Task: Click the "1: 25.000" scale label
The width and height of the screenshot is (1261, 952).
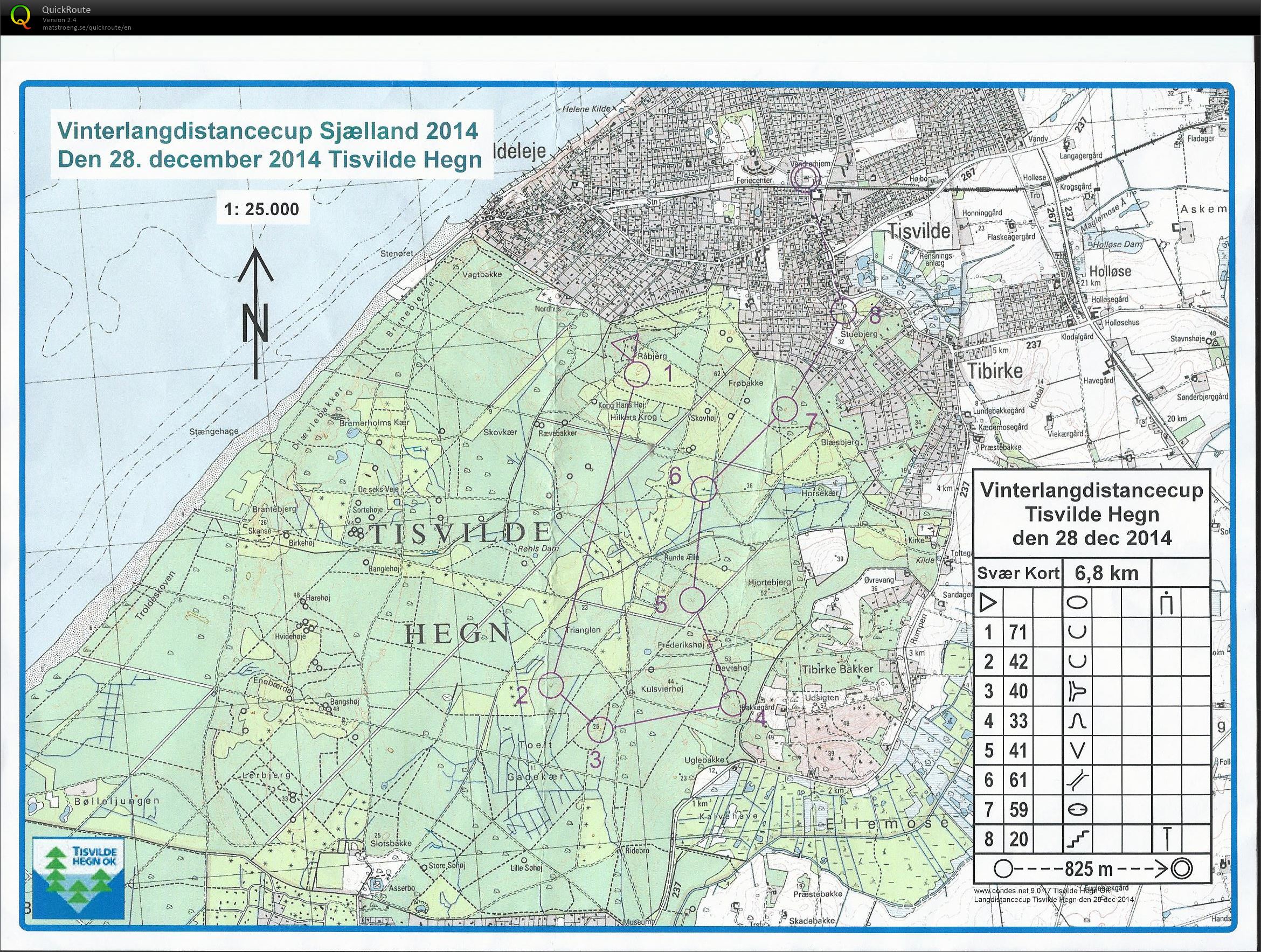Action: click(x=262, y=209)
